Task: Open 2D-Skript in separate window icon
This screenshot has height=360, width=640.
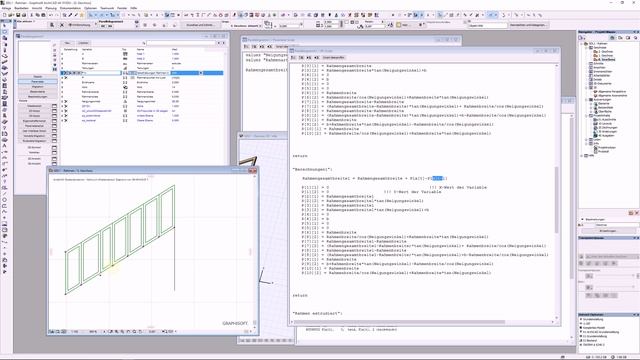Action: click(54, 111)
